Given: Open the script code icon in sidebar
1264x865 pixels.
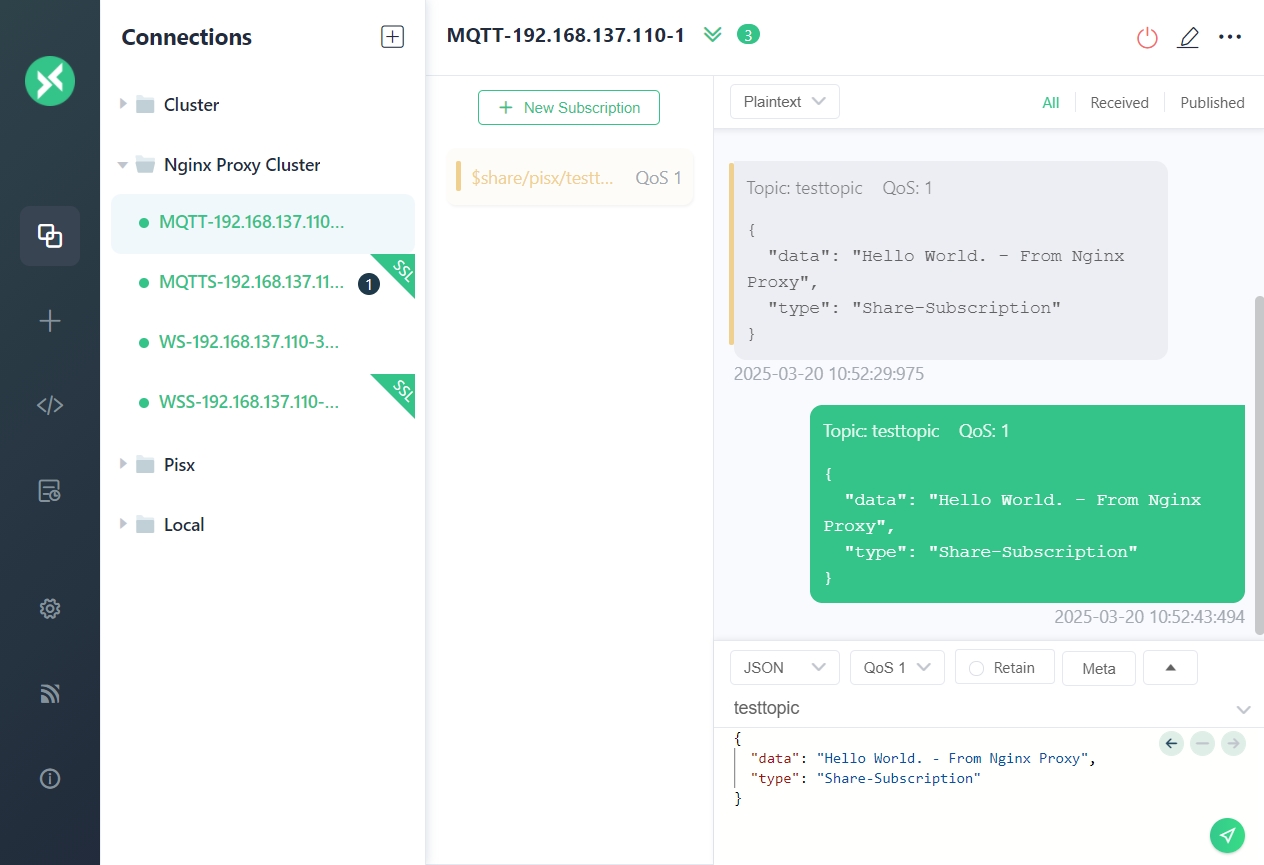Looking at the screenshot, I should pyautogui.click(x=50, y=405).
